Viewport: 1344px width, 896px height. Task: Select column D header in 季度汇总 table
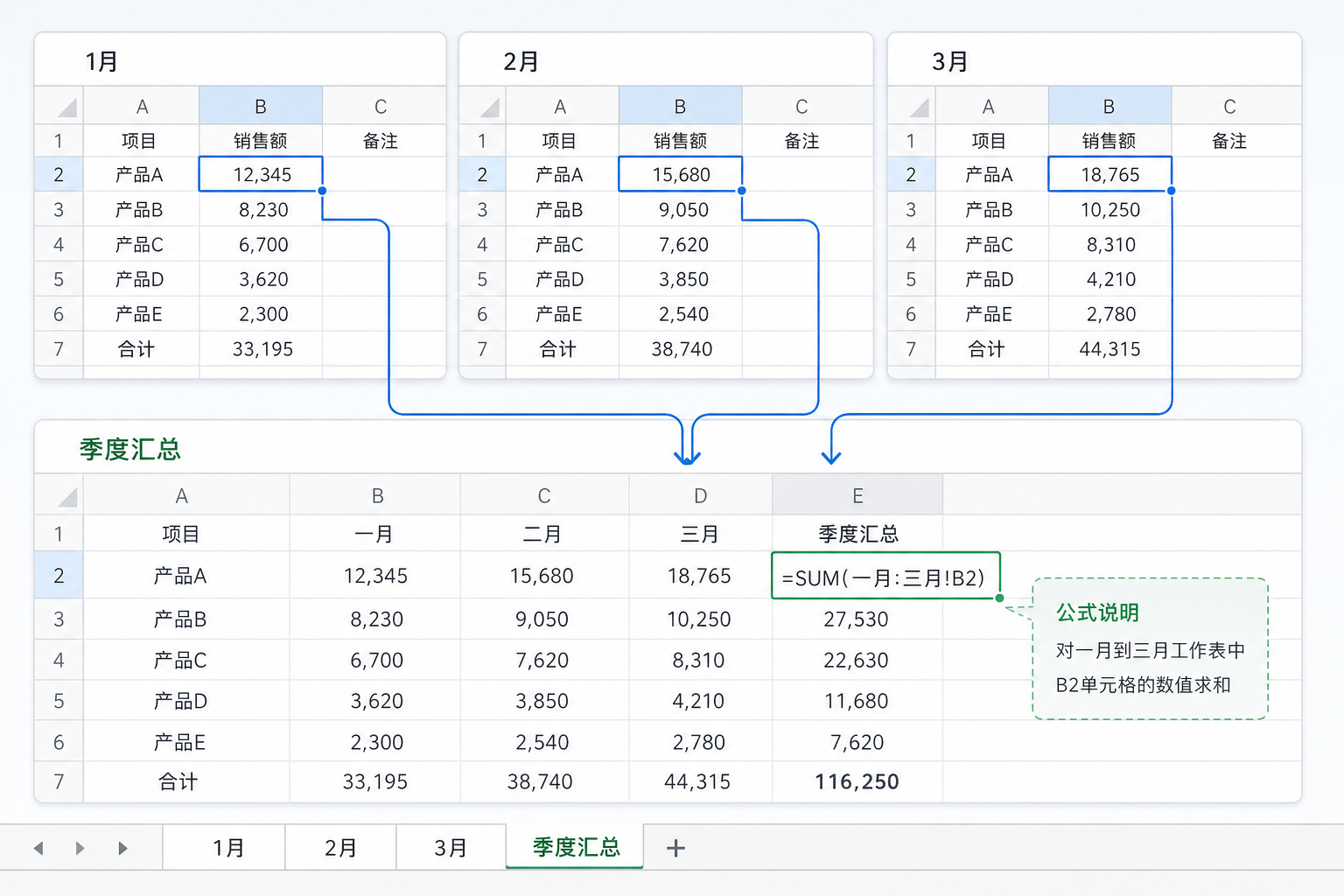coord(700,495)
